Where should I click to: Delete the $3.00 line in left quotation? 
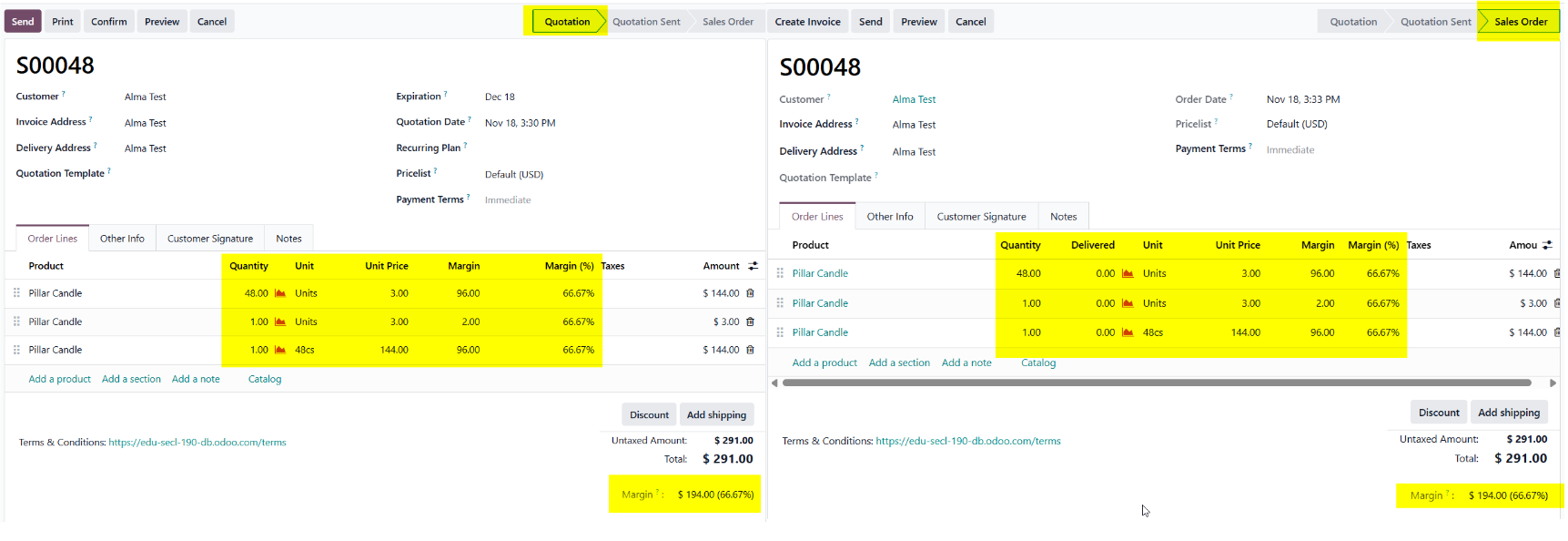click(x=750, y=322)
